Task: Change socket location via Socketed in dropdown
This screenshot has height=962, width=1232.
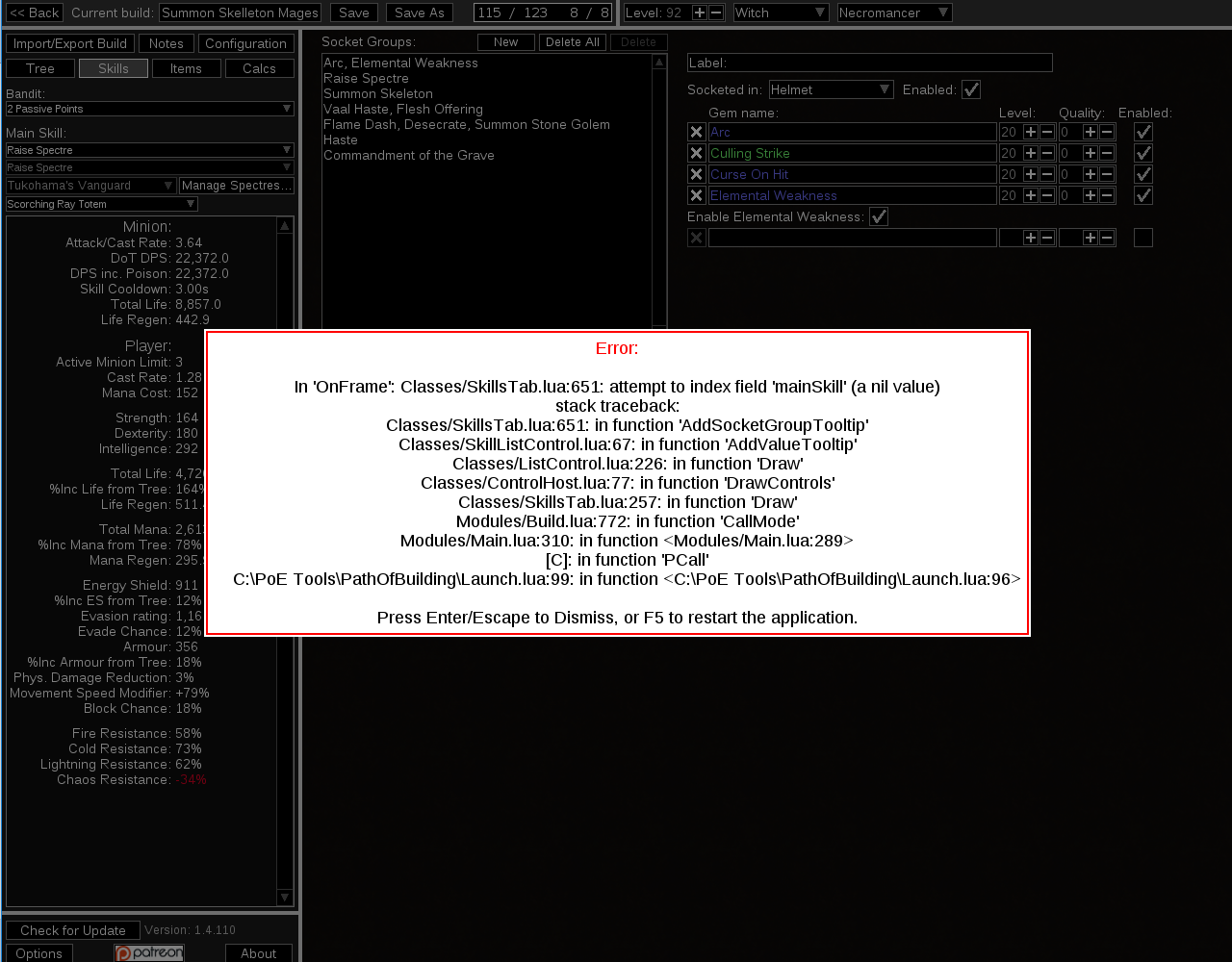Action: [831, 89]
